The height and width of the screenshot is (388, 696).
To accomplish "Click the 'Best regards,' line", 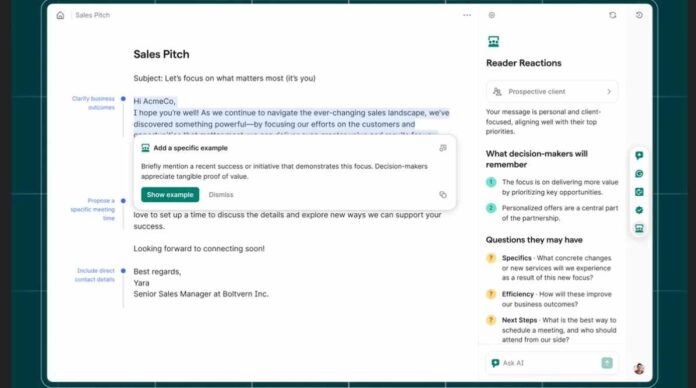I will coord(157,272).
